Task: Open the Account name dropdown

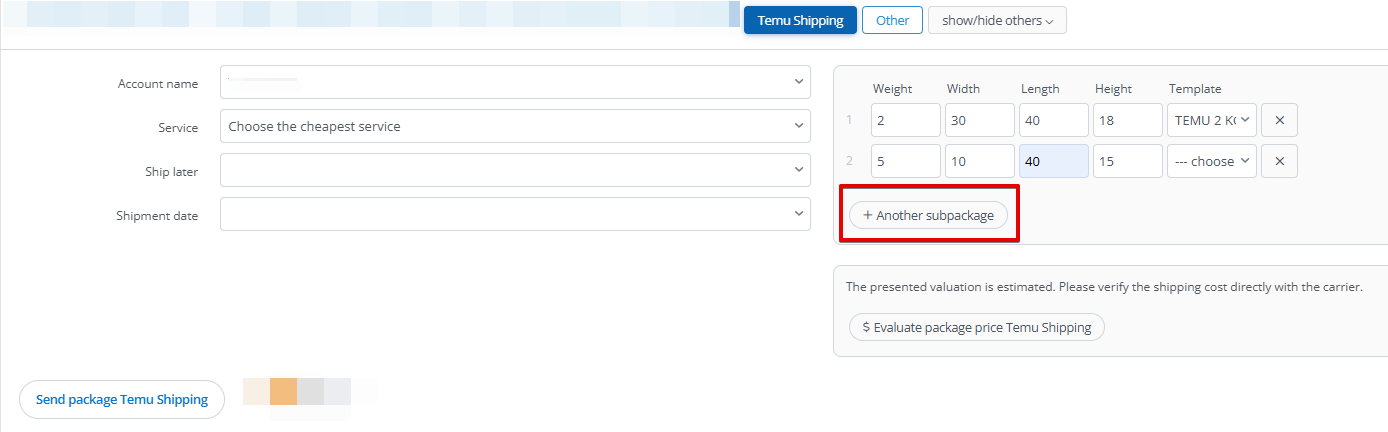Action: [515, 83]
